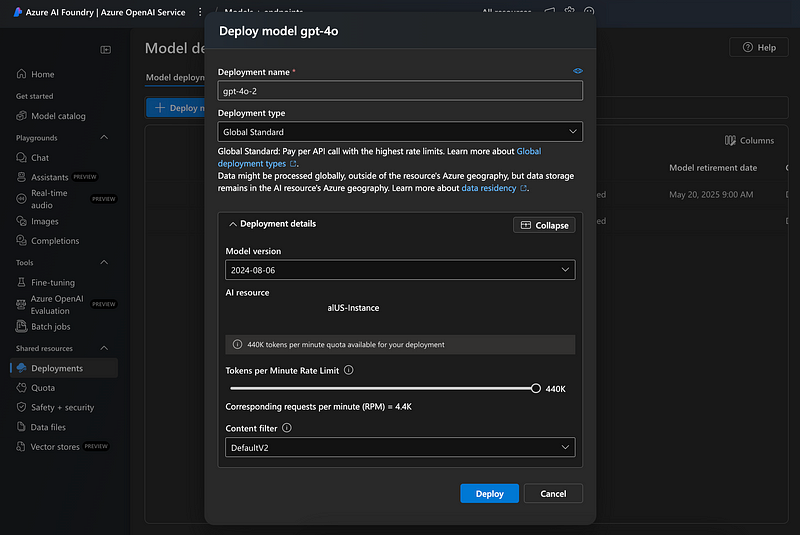Click the Images icon in Playgrounds
This screenshot has height=535, width=800.
point(21,221)
